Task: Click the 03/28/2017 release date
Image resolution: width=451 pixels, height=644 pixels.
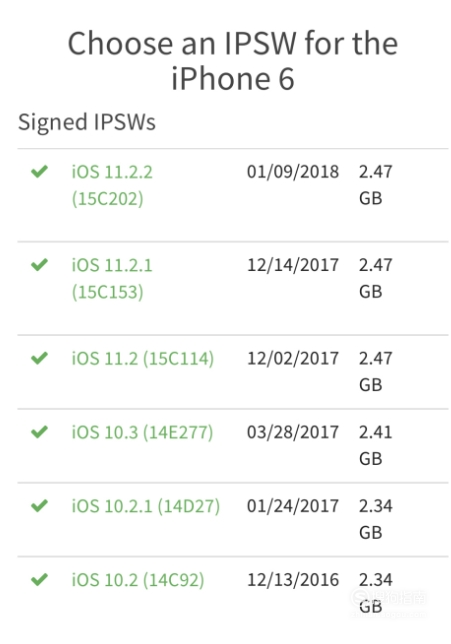Action: 293,432
